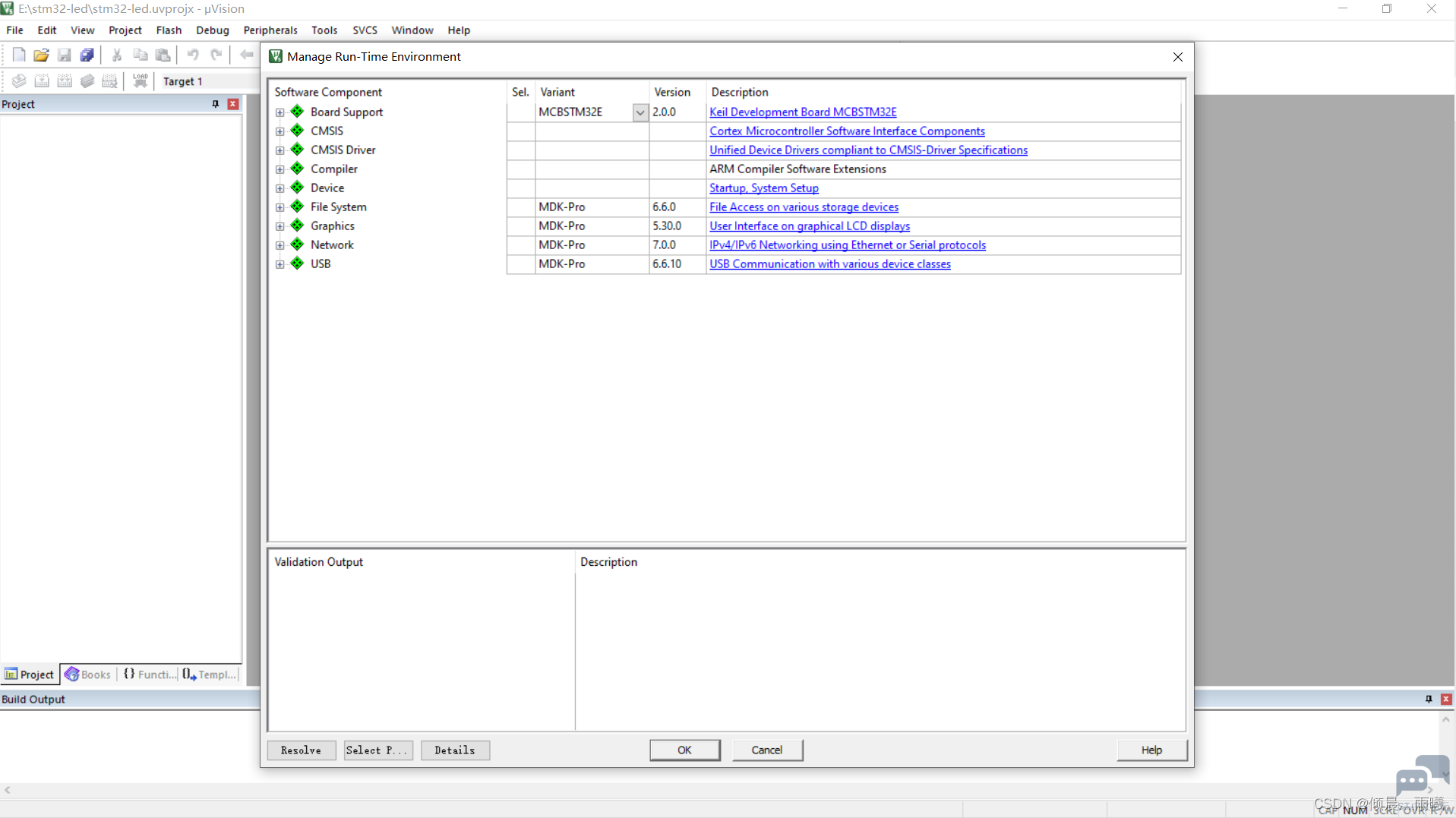1456x818 pixels.
Task: Click the Translate file toolbar icon
Action: (18, 81)
